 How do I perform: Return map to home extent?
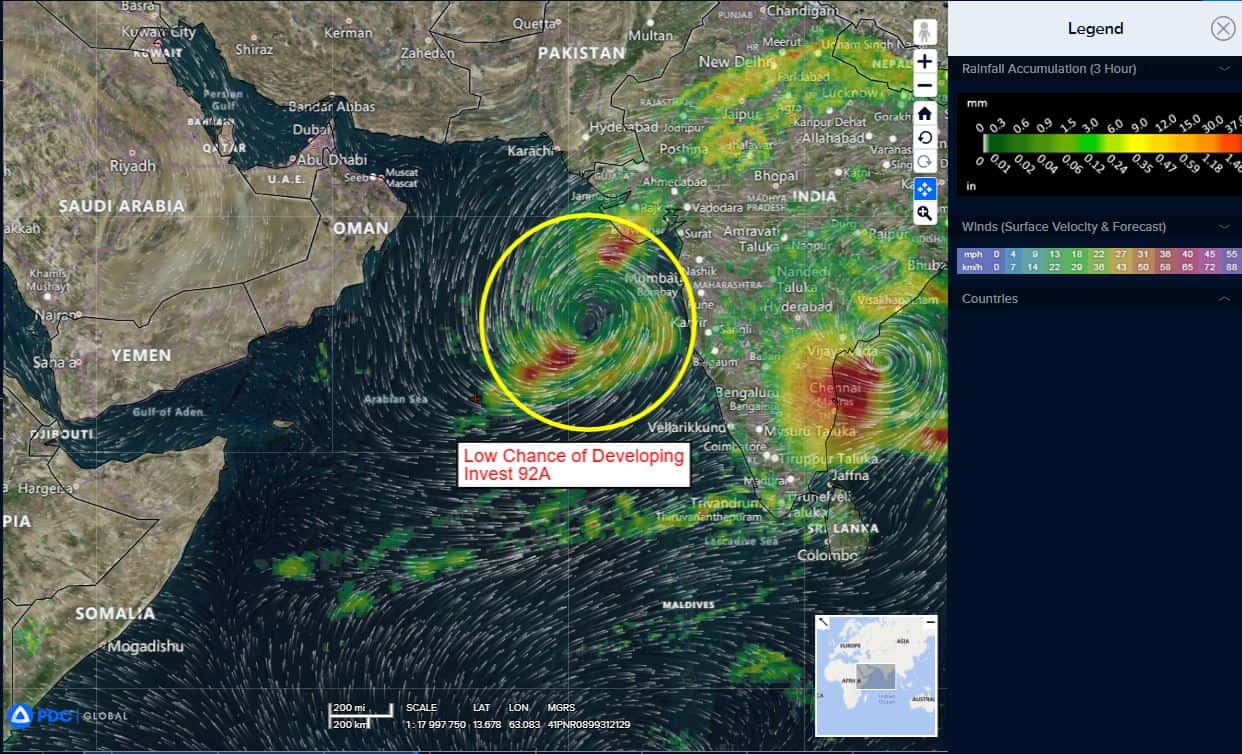(925, 113)
